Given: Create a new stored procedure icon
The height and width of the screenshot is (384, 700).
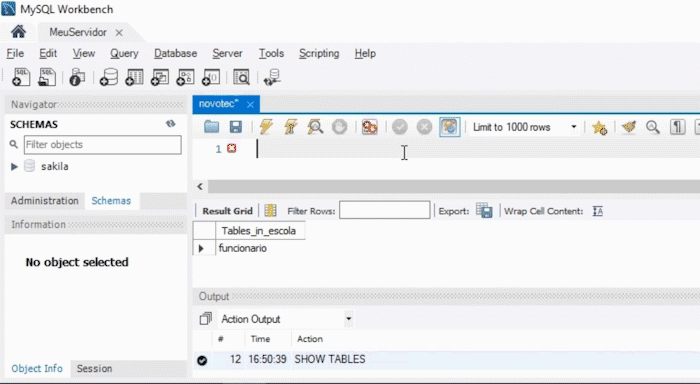Looking at the screenshot, I should coord(185,77).
